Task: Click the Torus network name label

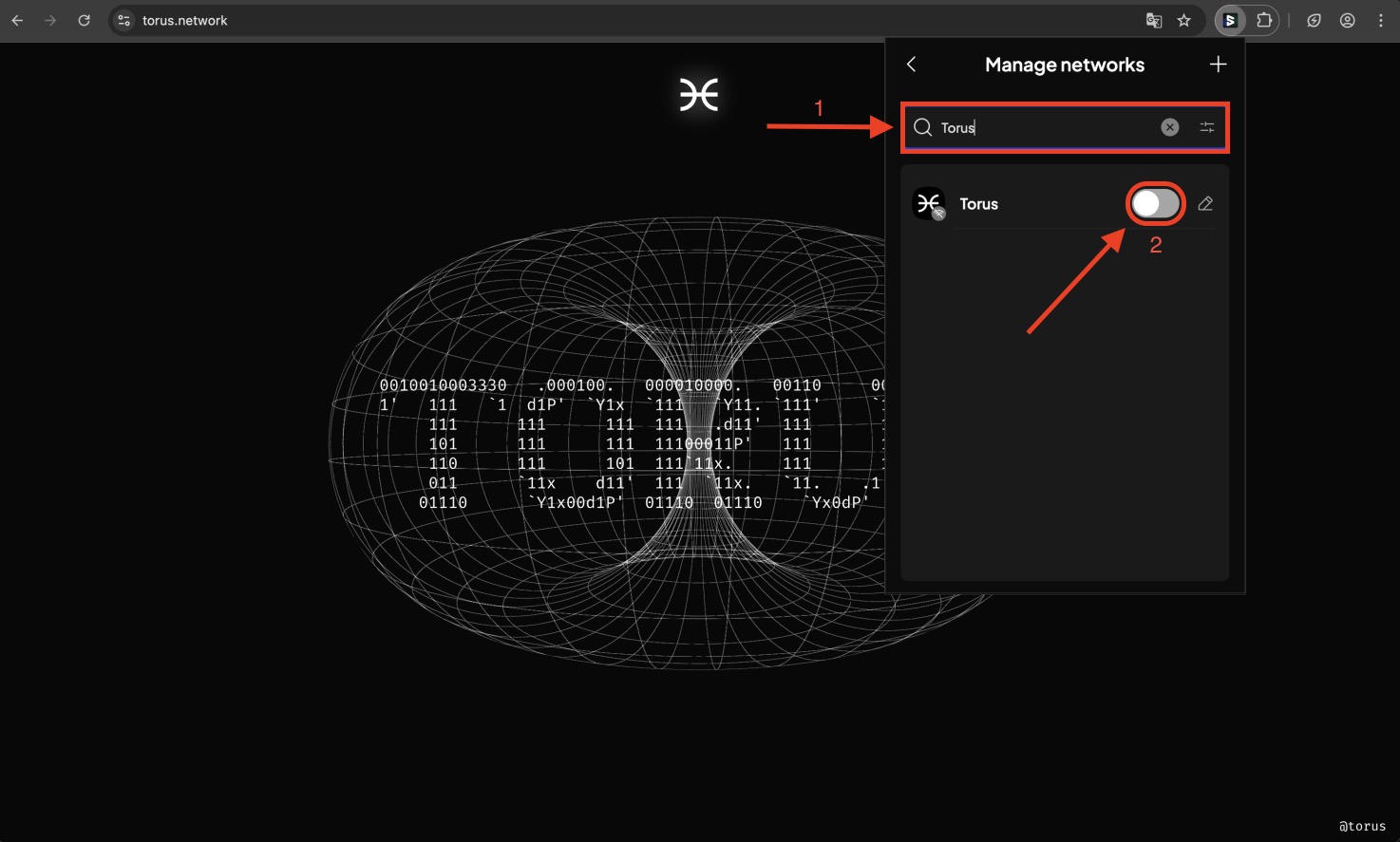Action: [978, 204]
